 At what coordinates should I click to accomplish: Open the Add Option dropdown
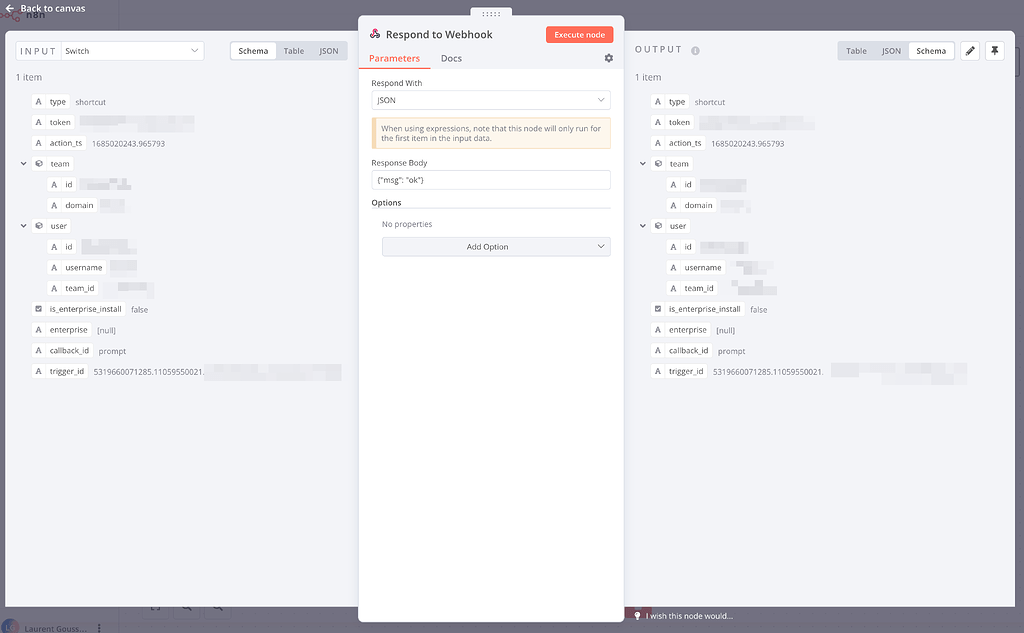[x=496, y=246]
